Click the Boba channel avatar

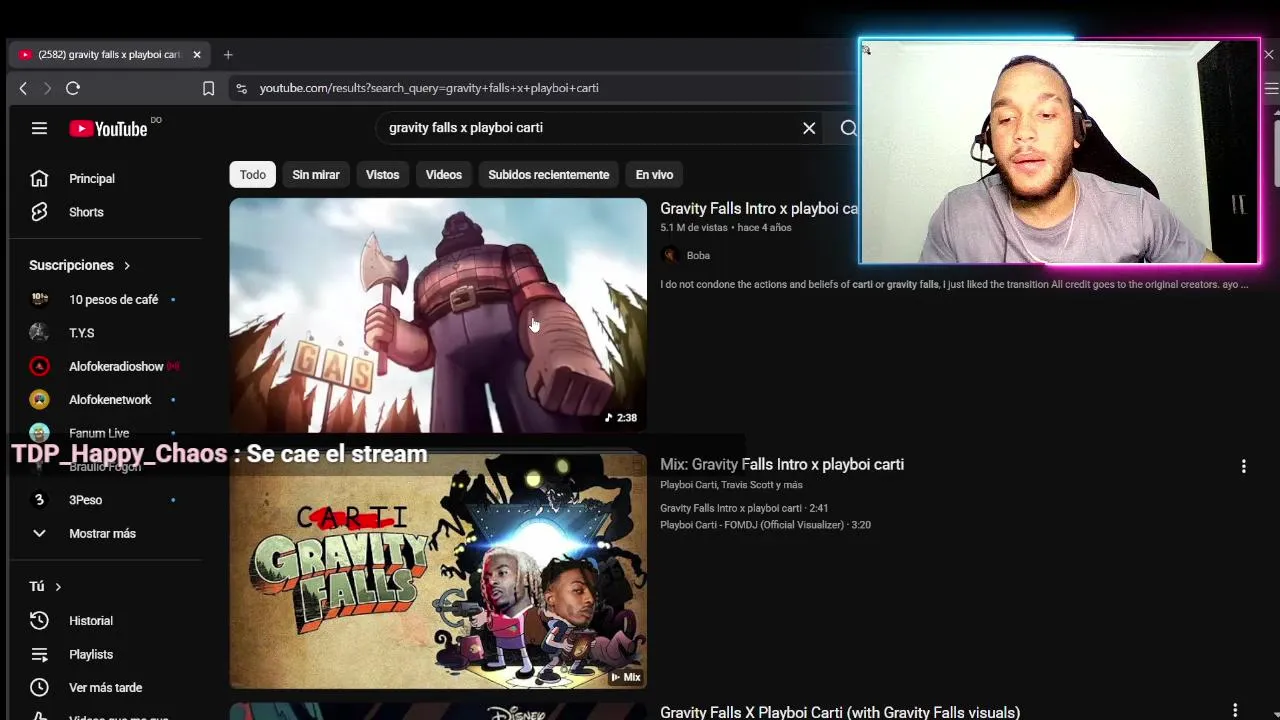[x=670, y=255]
